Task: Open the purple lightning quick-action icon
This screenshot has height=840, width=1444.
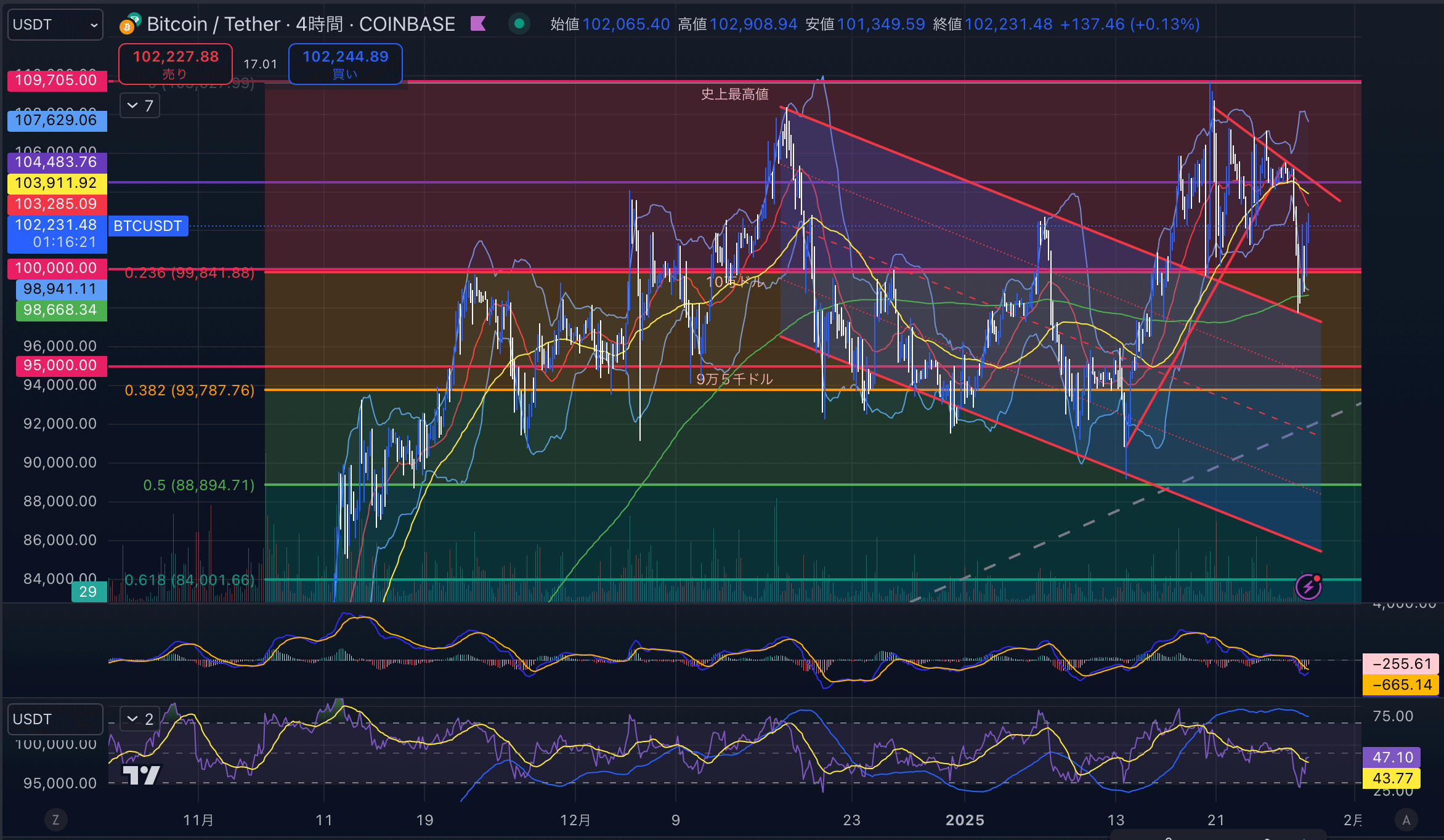Action: [1308, 586]
